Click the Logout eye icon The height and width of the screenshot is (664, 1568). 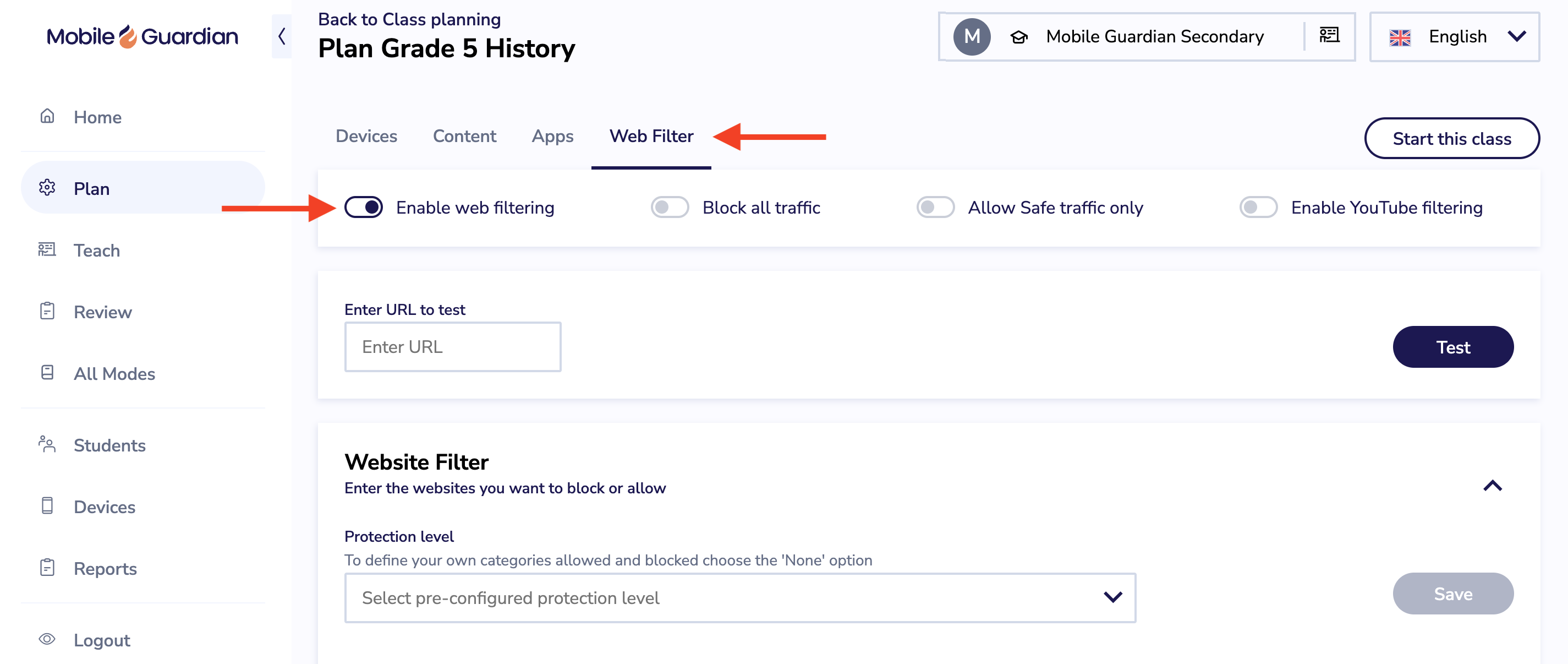(47, 639)
